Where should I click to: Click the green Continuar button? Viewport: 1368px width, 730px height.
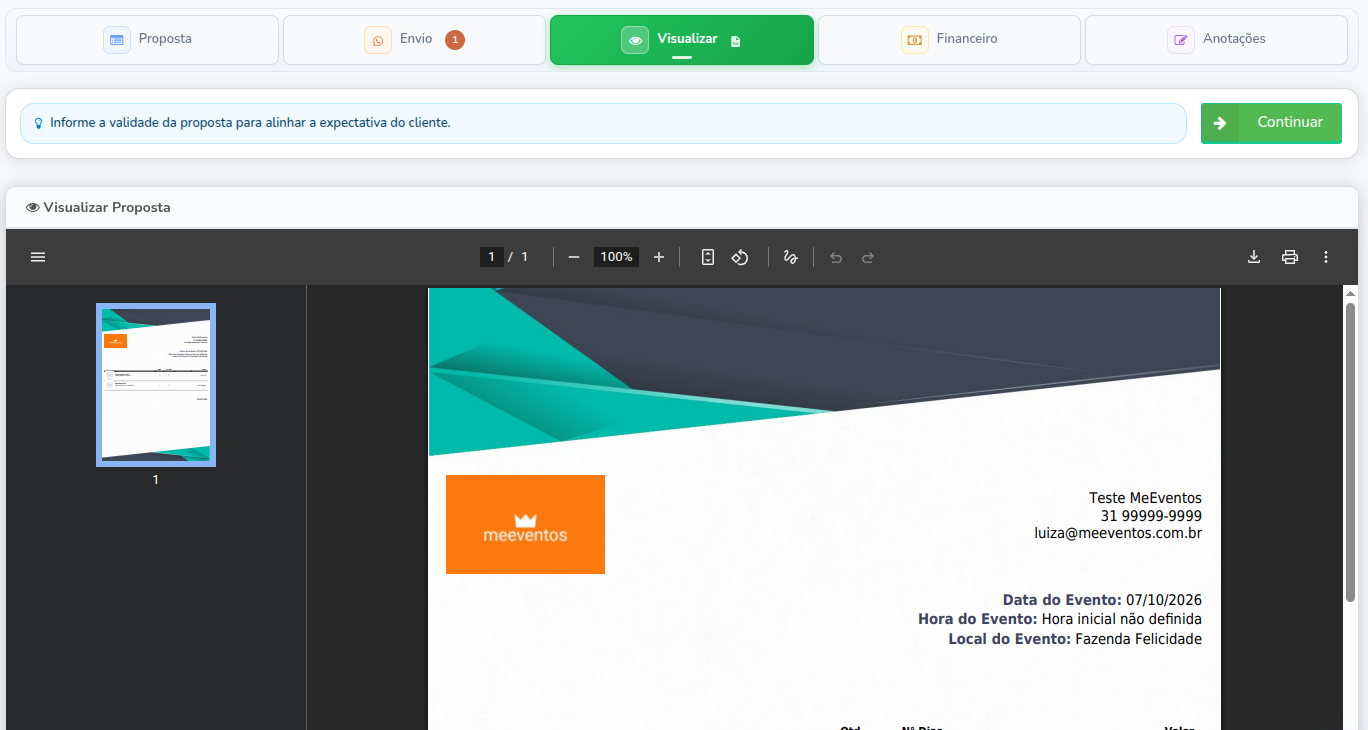1271,123
